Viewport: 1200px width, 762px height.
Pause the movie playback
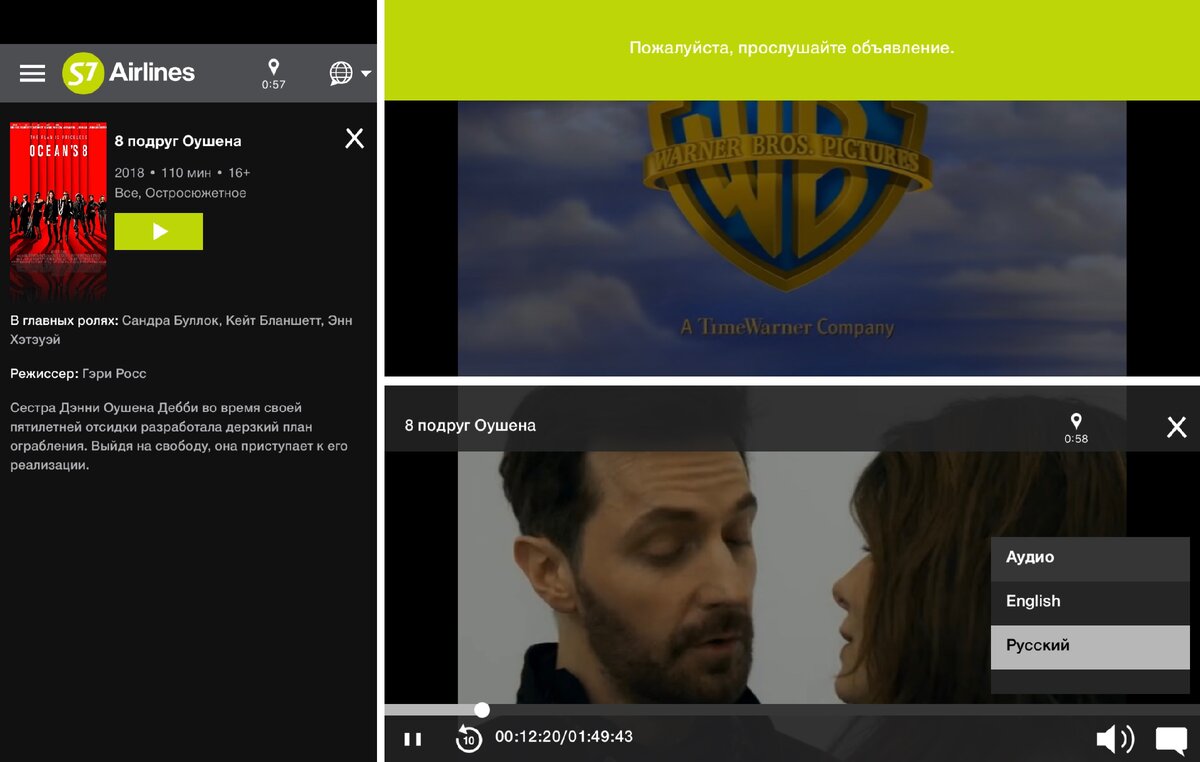coord(412,739)
